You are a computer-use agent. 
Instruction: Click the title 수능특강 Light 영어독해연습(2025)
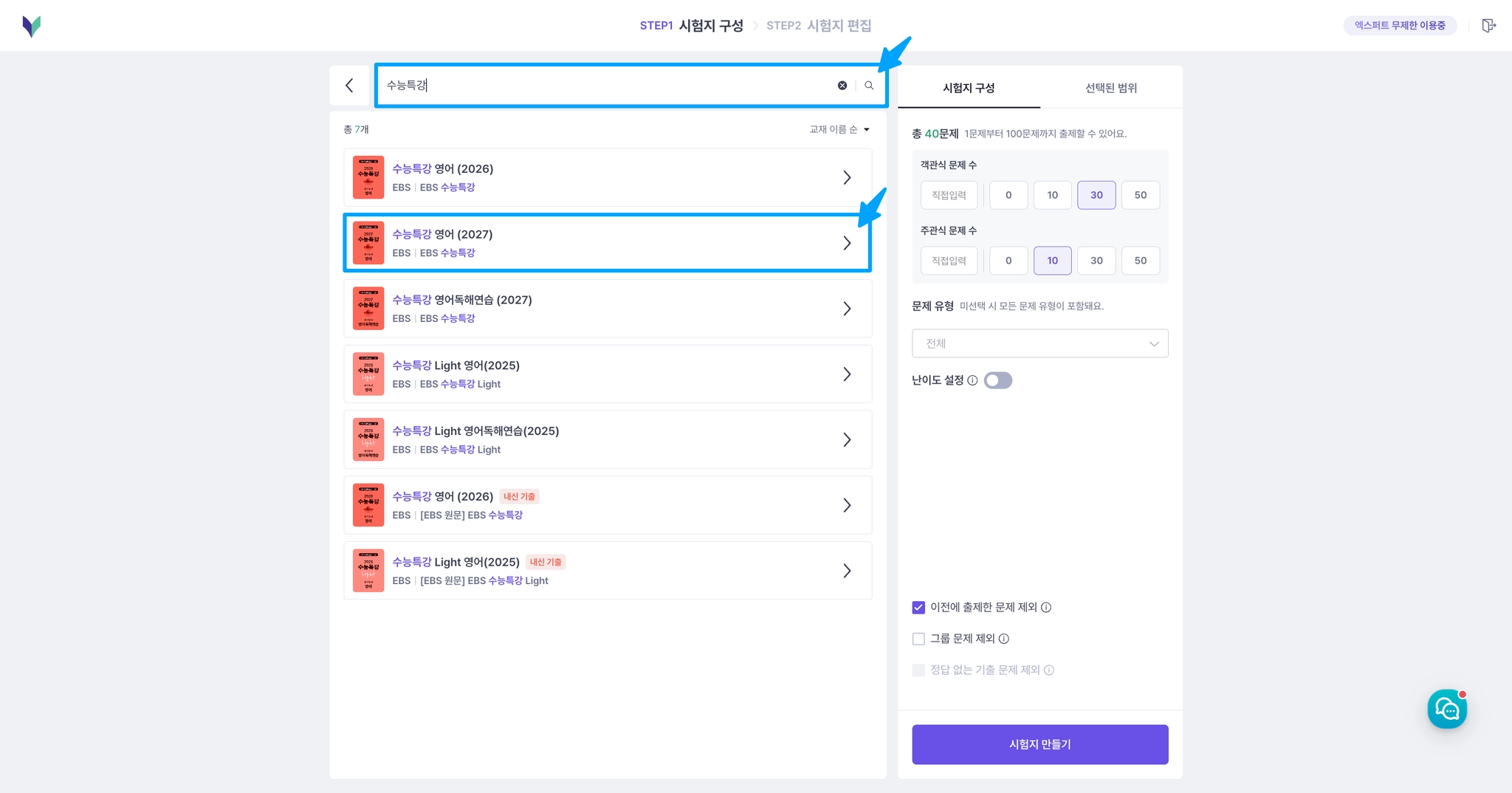[475, 430]
